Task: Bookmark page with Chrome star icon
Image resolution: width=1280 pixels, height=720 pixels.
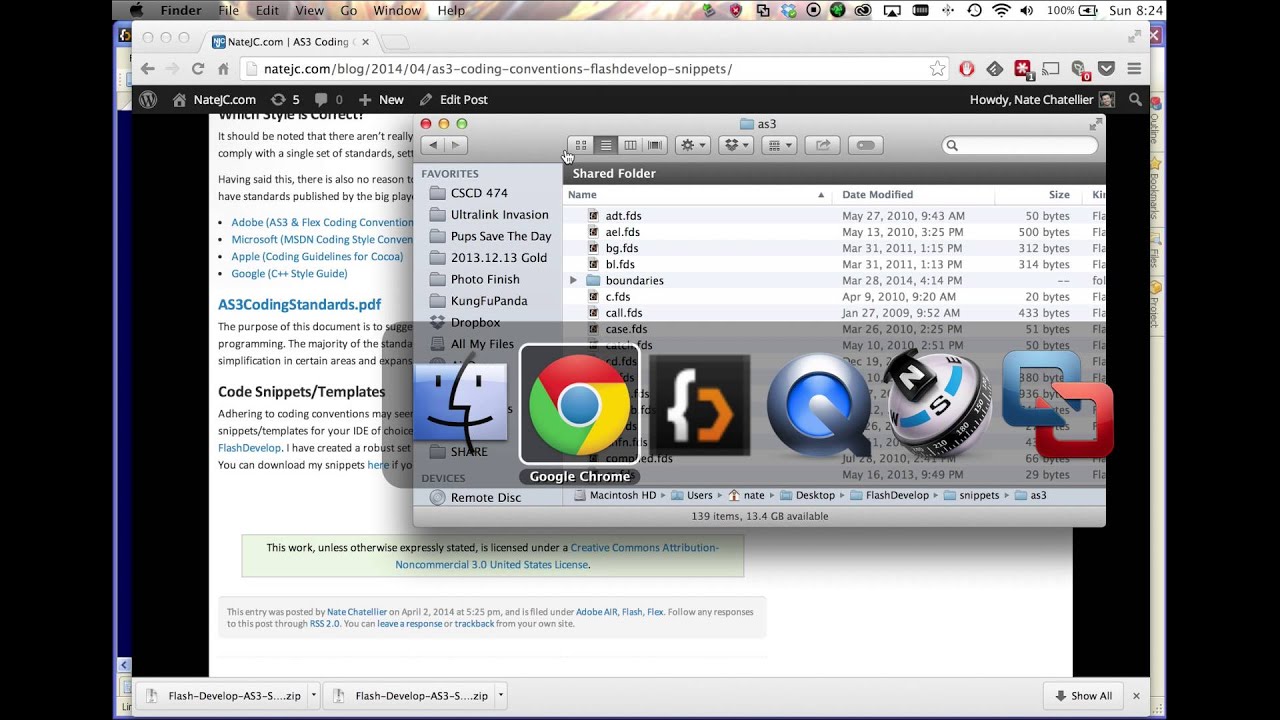Action: 937,69
